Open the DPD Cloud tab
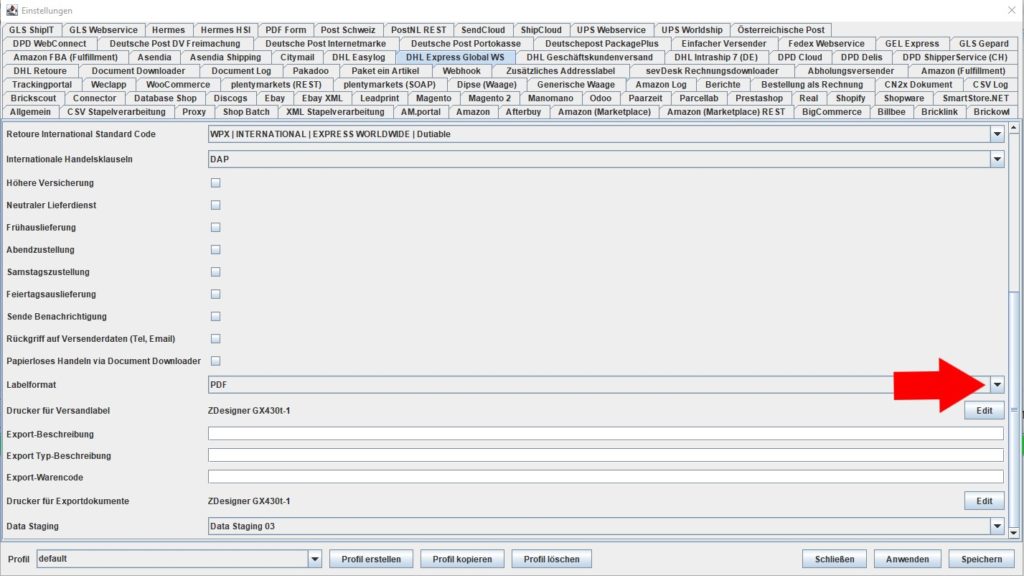Image resolution: width=1024 pixels, height=576 pixels. pos(799,57)
